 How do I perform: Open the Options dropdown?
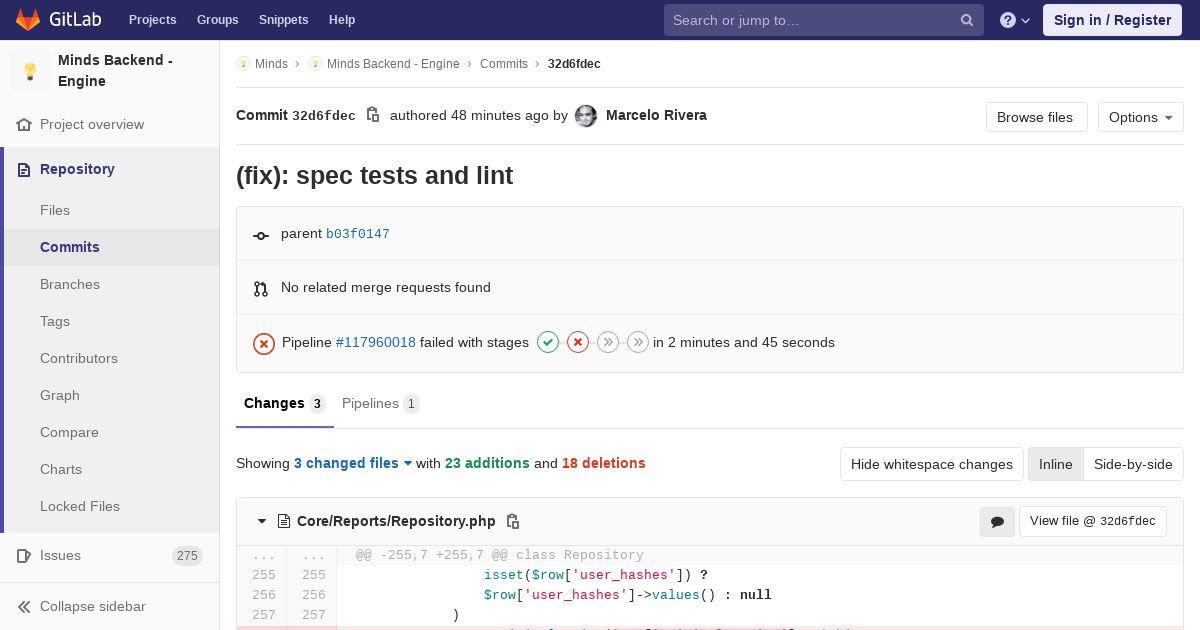coord(1140,117)
